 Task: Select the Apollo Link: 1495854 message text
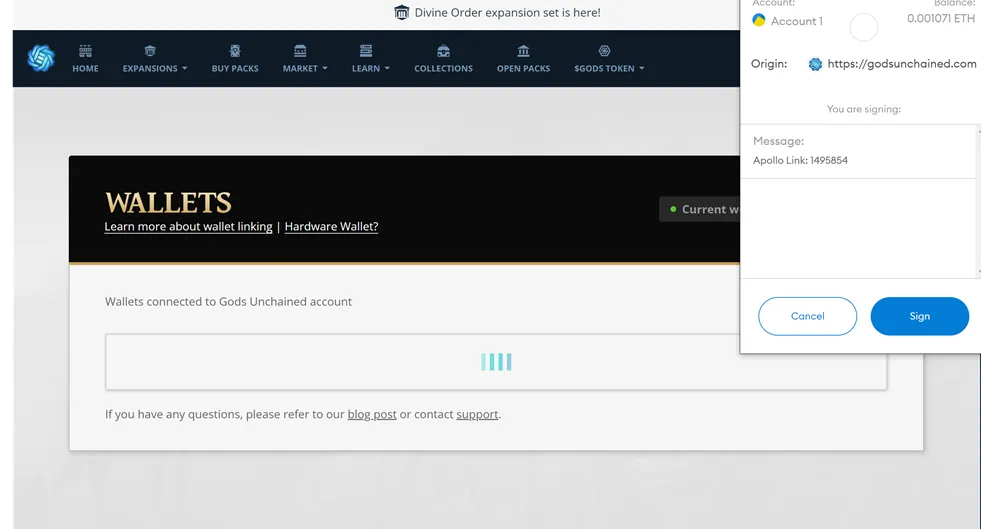point(800,160)
